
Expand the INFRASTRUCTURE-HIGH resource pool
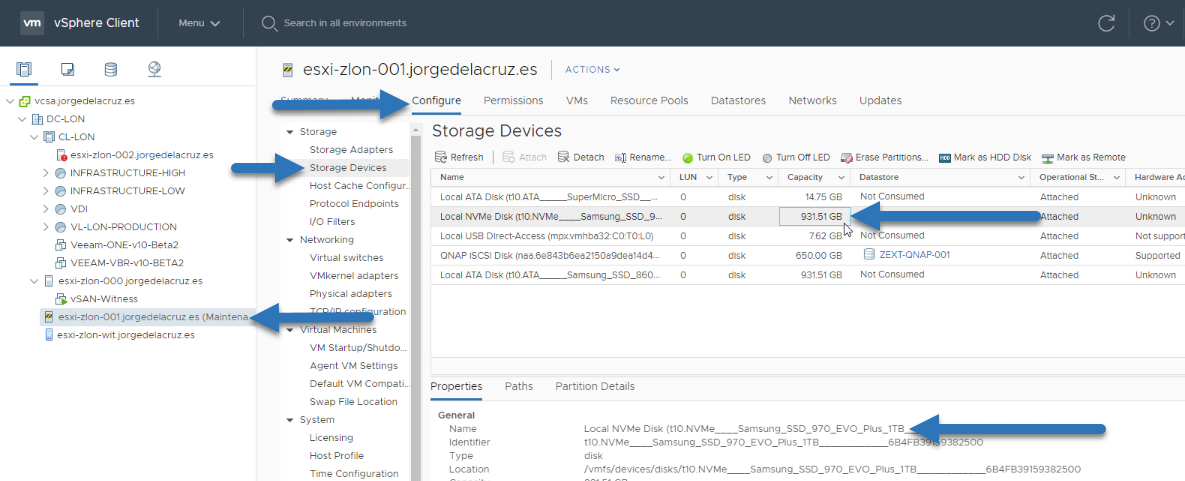(x=47, y=173)
